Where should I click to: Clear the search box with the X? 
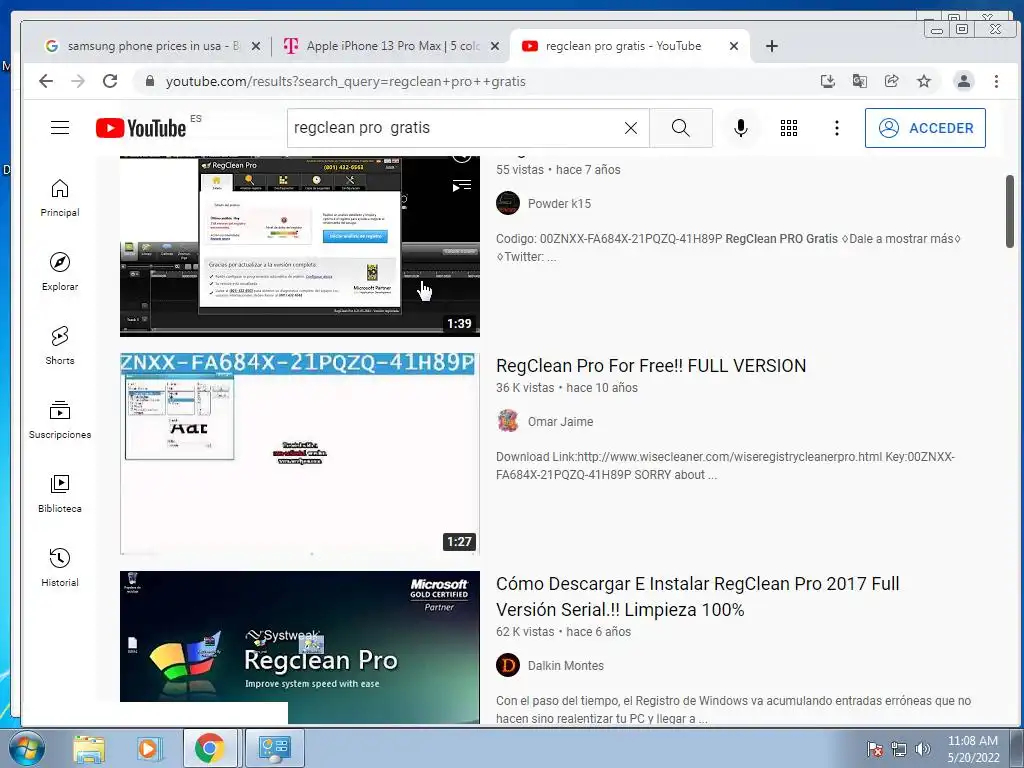pyautogui.click(x=630, y=128)
